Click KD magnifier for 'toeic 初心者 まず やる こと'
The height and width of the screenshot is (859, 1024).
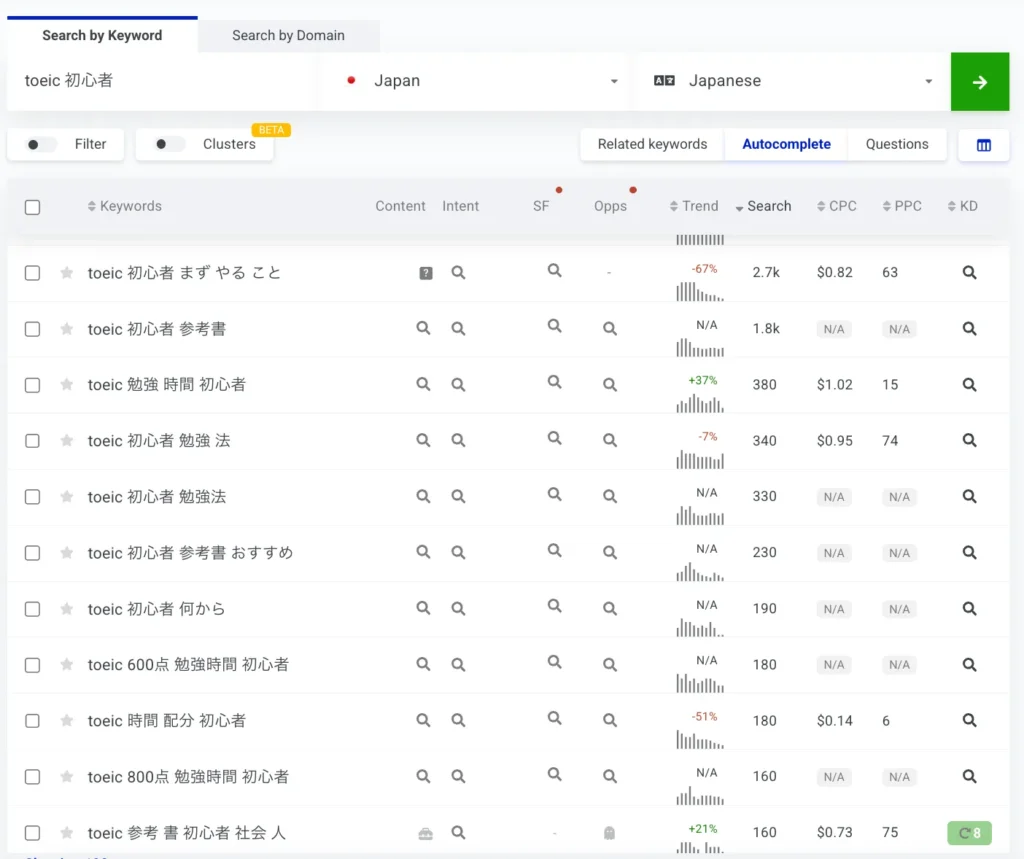[x=969, y=272]
